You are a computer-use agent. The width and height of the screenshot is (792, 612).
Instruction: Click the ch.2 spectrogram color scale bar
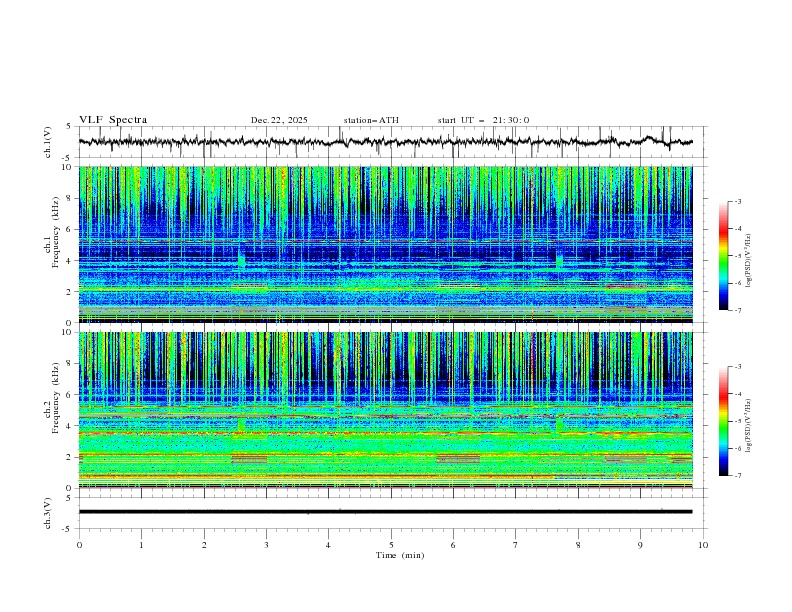click(723, 421)
